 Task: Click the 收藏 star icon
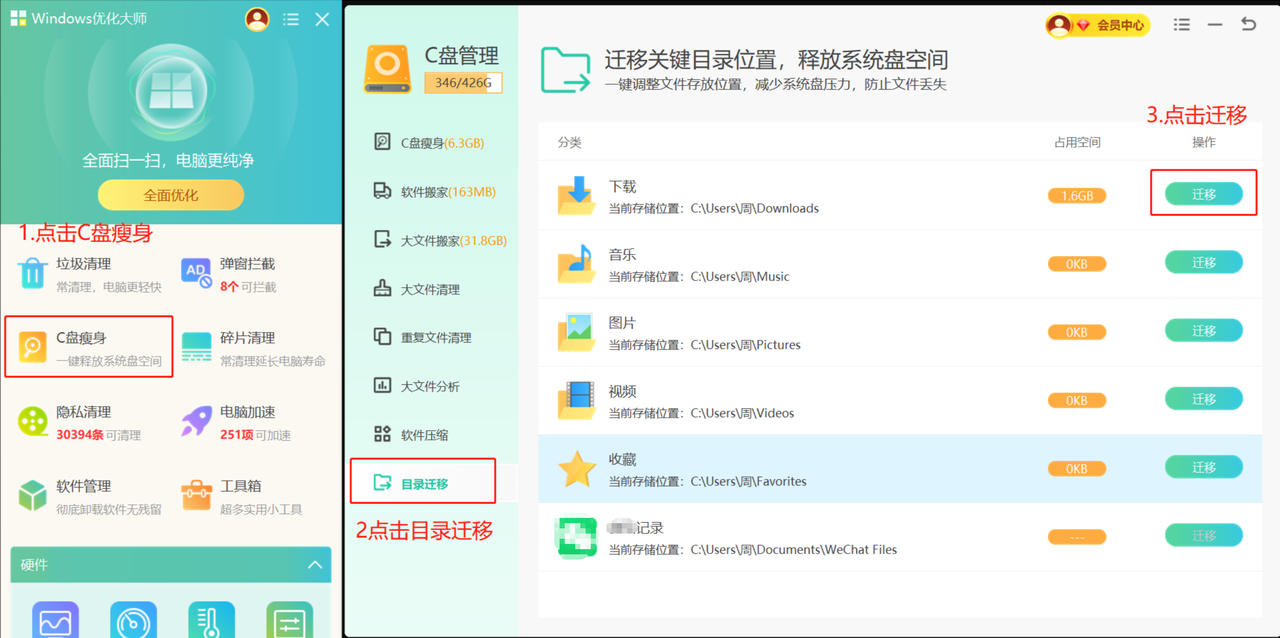coord(576,468)
